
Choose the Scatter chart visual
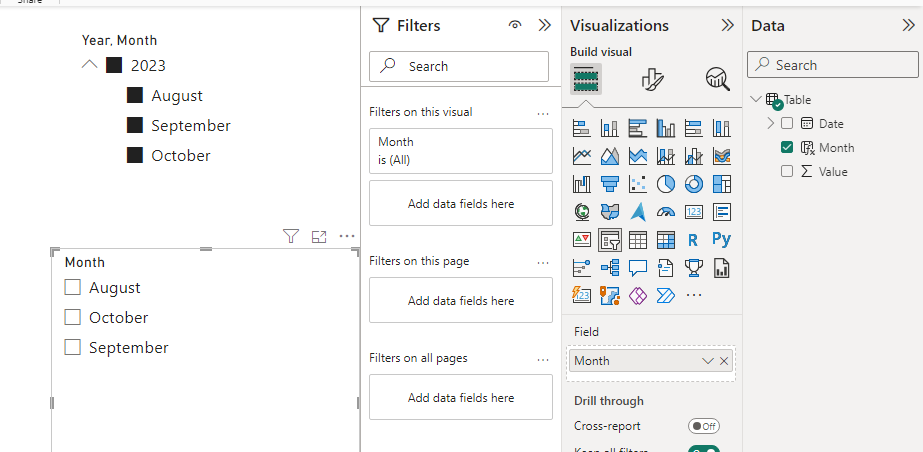tap(638, 184)
